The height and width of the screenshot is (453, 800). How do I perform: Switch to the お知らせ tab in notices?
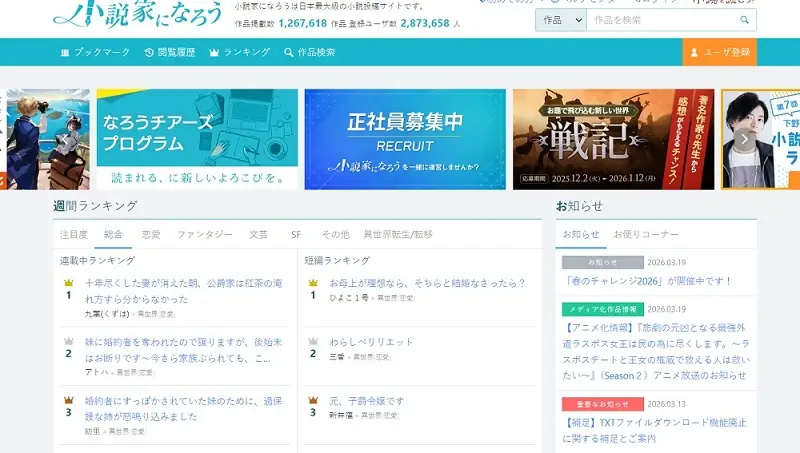[581, 234]
